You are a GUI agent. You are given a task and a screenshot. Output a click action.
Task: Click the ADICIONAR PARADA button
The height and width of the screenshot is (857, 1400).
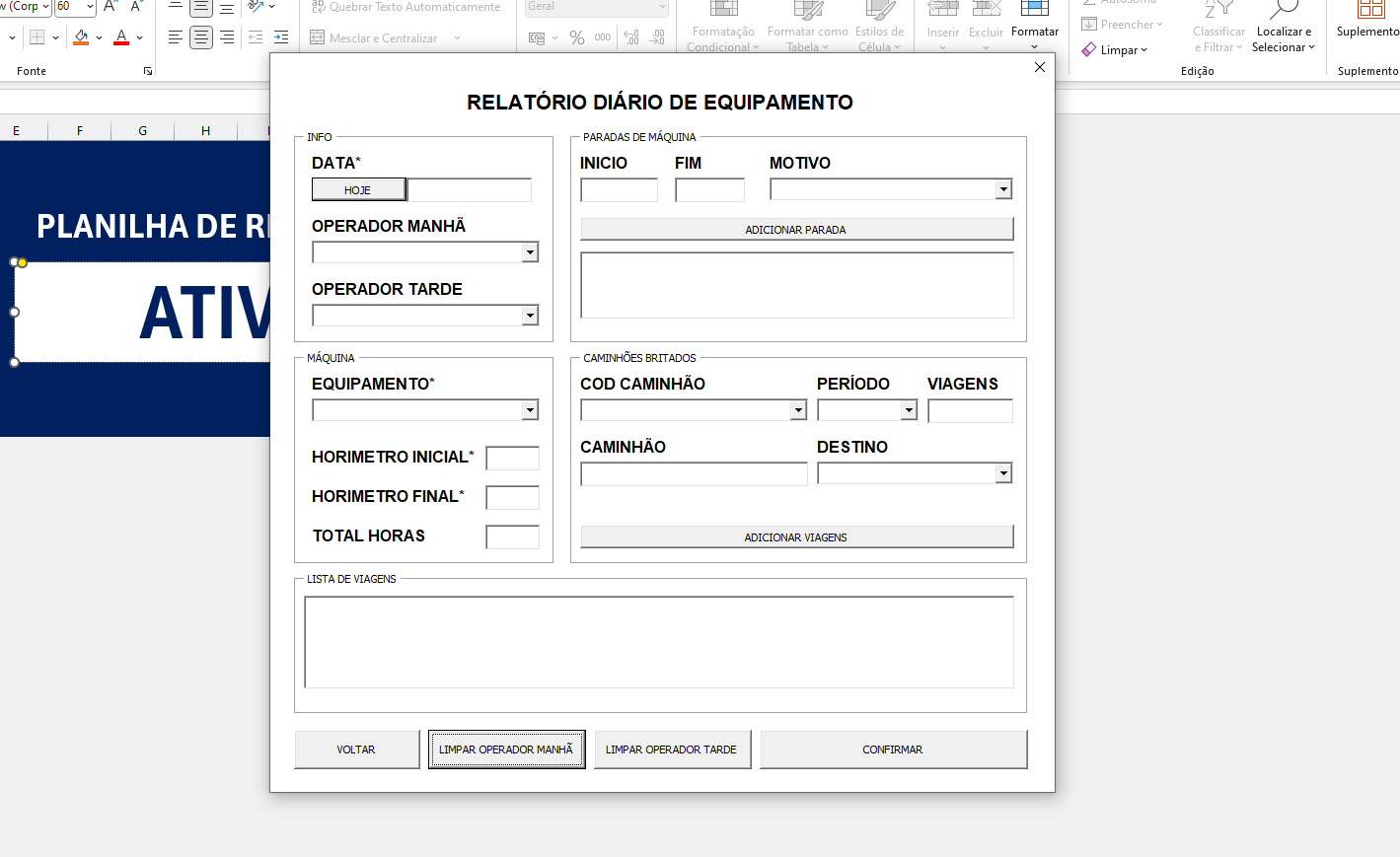tap(796, 230)
